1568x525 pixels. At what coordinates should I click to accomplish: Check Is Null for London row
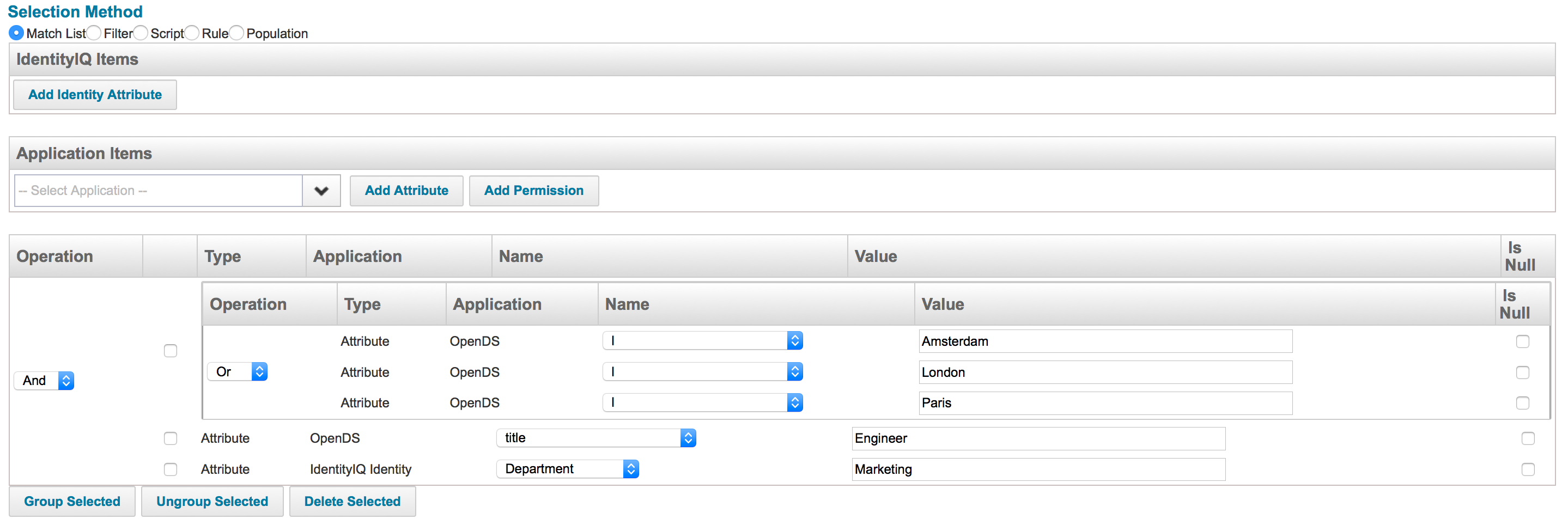tap(1522, 373)
